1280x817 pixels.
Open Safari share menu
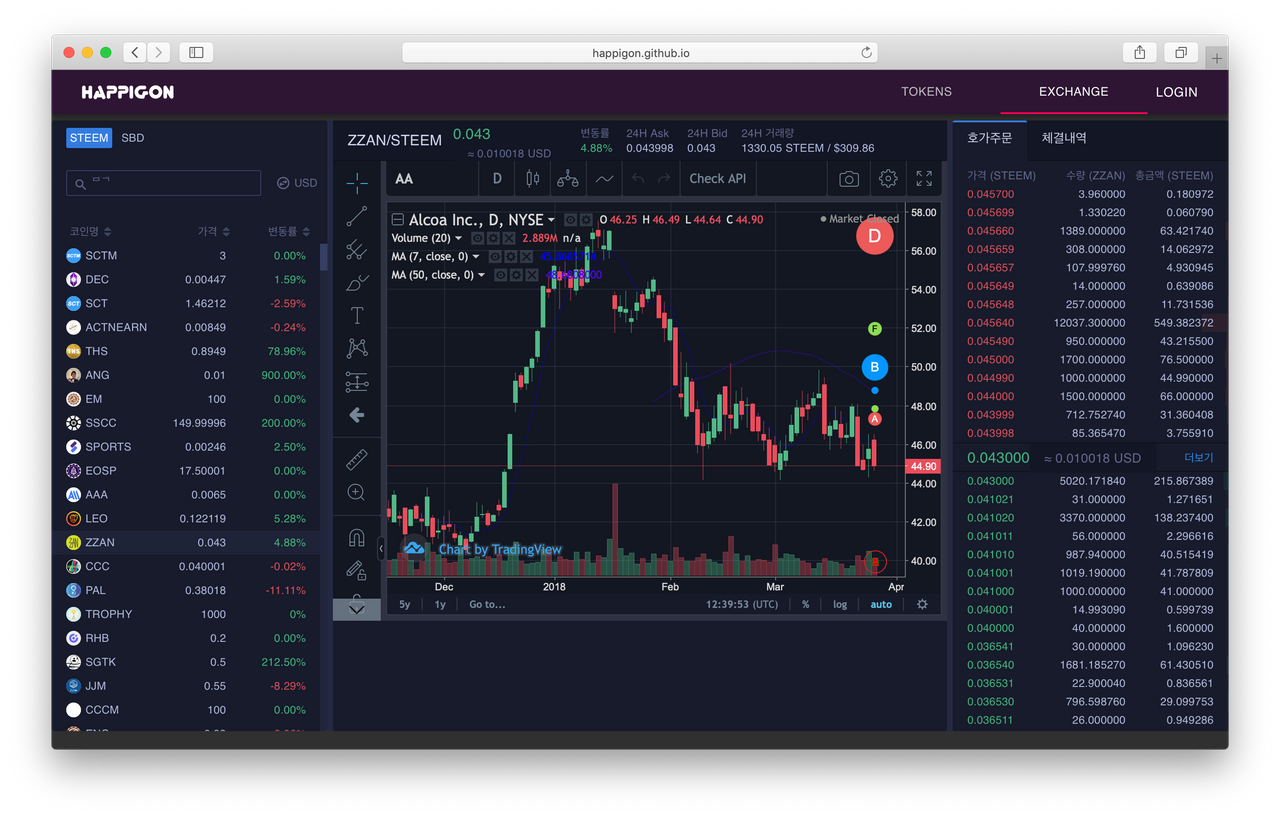[x=1140, y=53]
